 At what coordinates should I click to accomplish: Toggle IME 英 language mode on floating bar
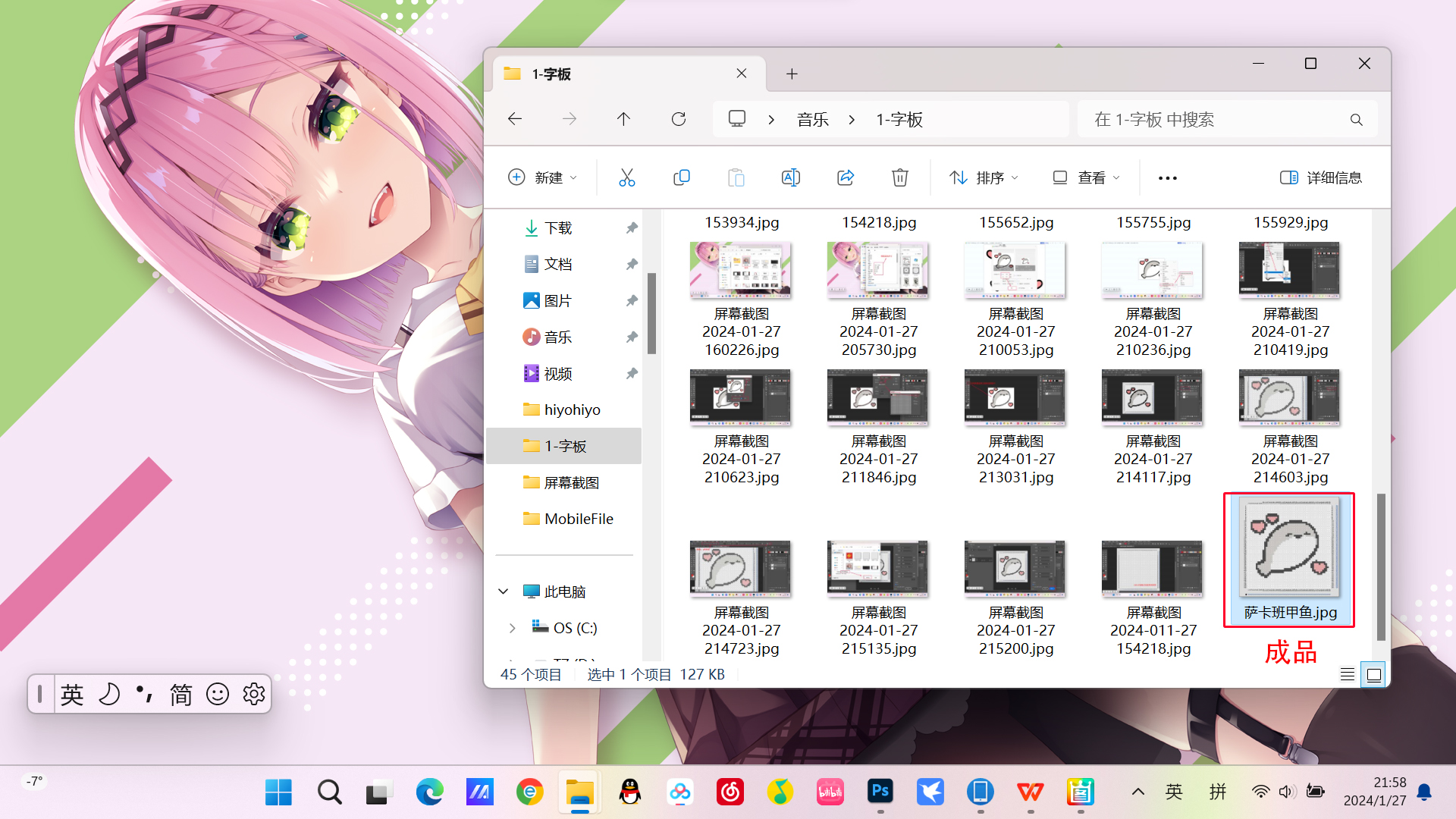(x=72, y=694)
